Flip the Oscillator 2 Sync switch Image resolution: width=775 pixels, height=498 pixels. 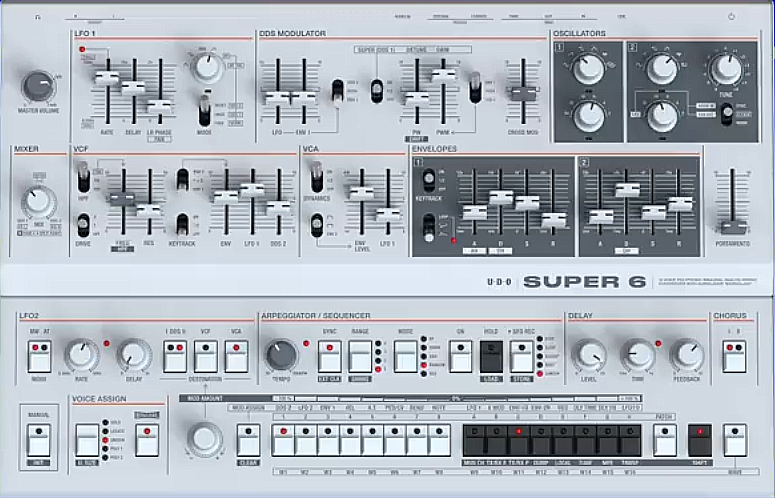click(727, 114)
